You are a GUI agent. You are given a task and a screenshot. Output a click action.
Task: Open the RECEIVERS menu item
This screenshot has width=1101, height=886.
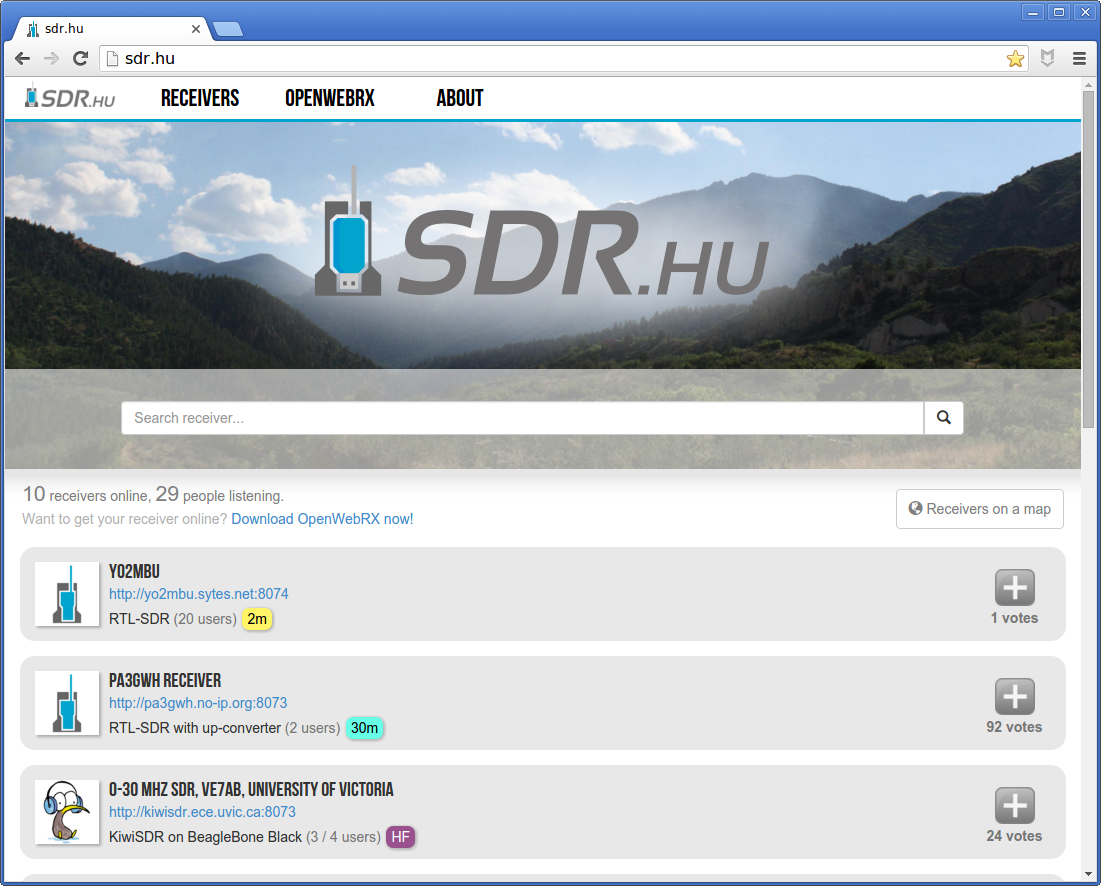(x=199, y=98)
